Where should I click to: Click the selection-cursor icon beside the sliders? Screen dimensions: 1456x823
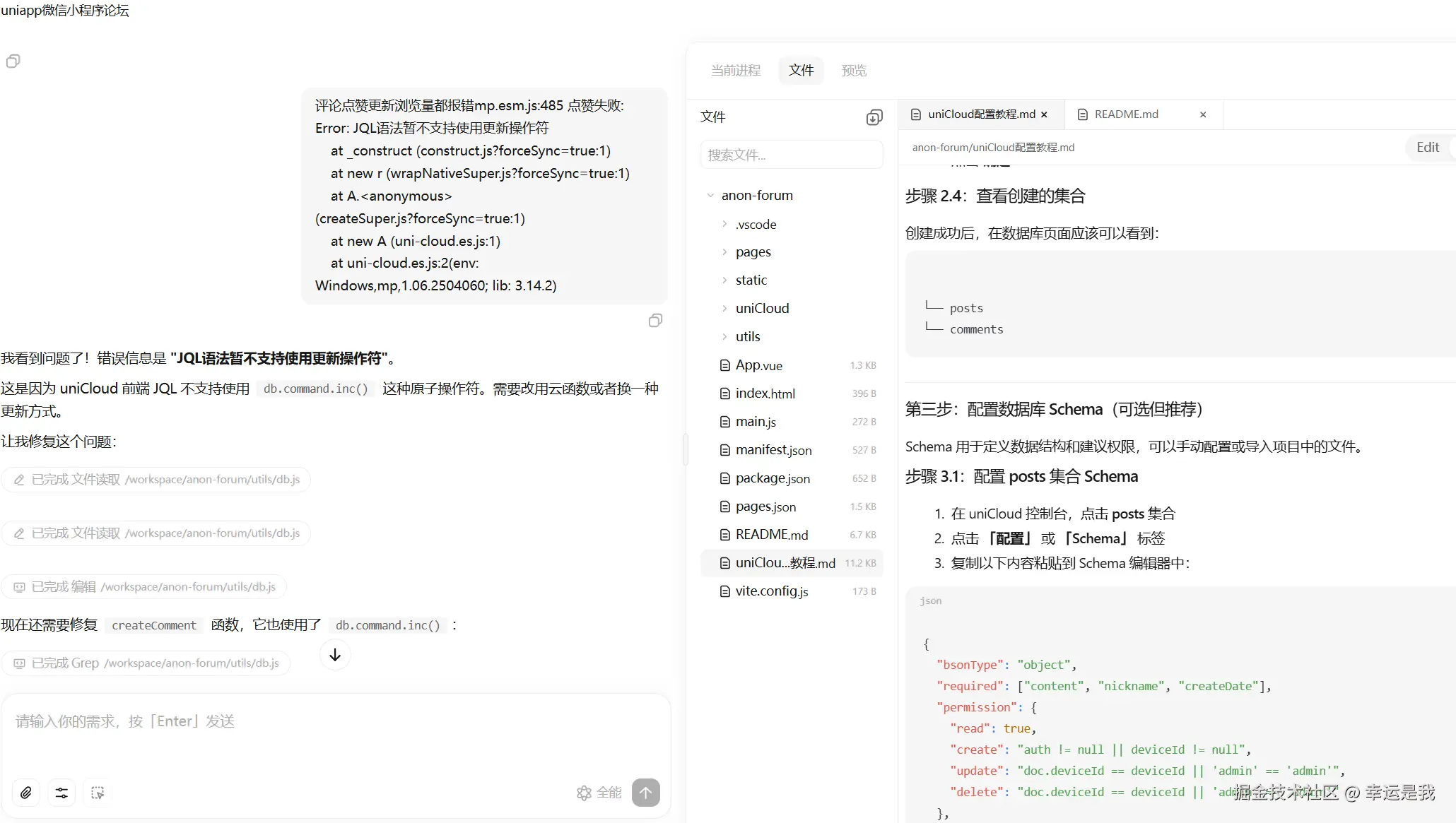[x=98, y=793]
